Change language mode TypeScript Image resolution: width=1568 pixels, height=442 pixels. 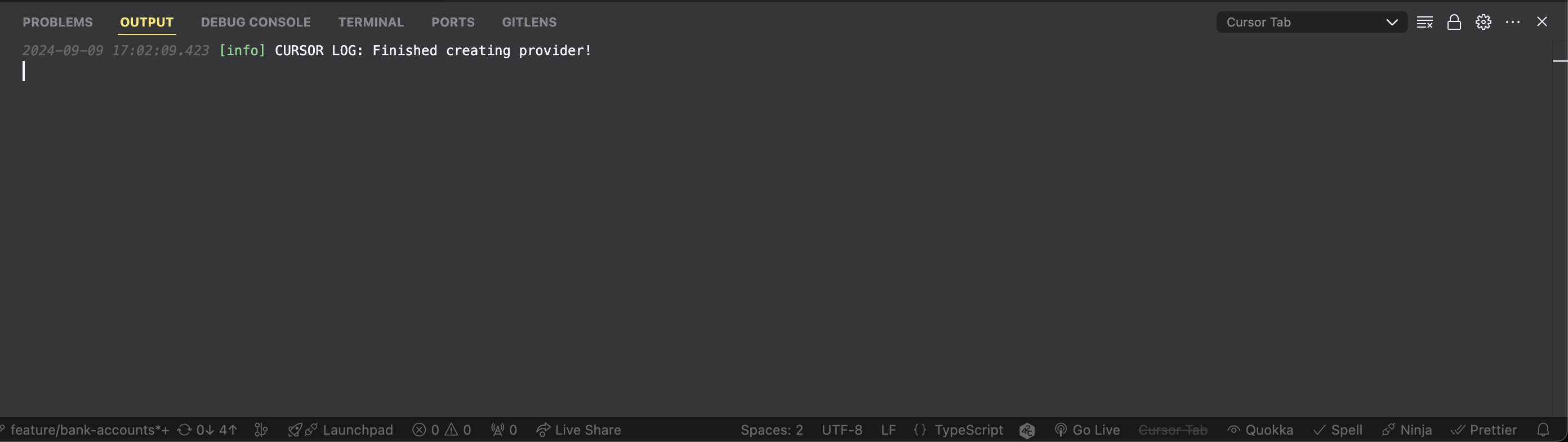tap(959, 430)
